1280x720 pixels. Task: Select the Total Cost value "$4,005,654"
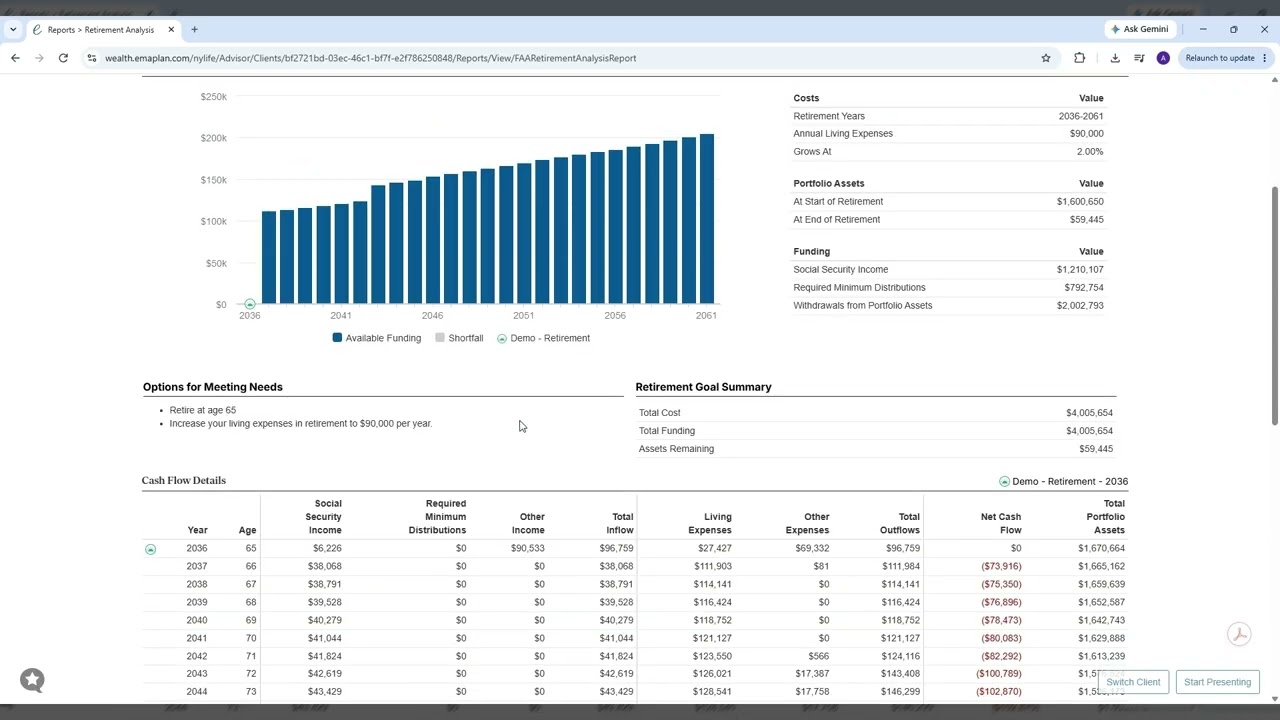click(x=1089, y=413)
